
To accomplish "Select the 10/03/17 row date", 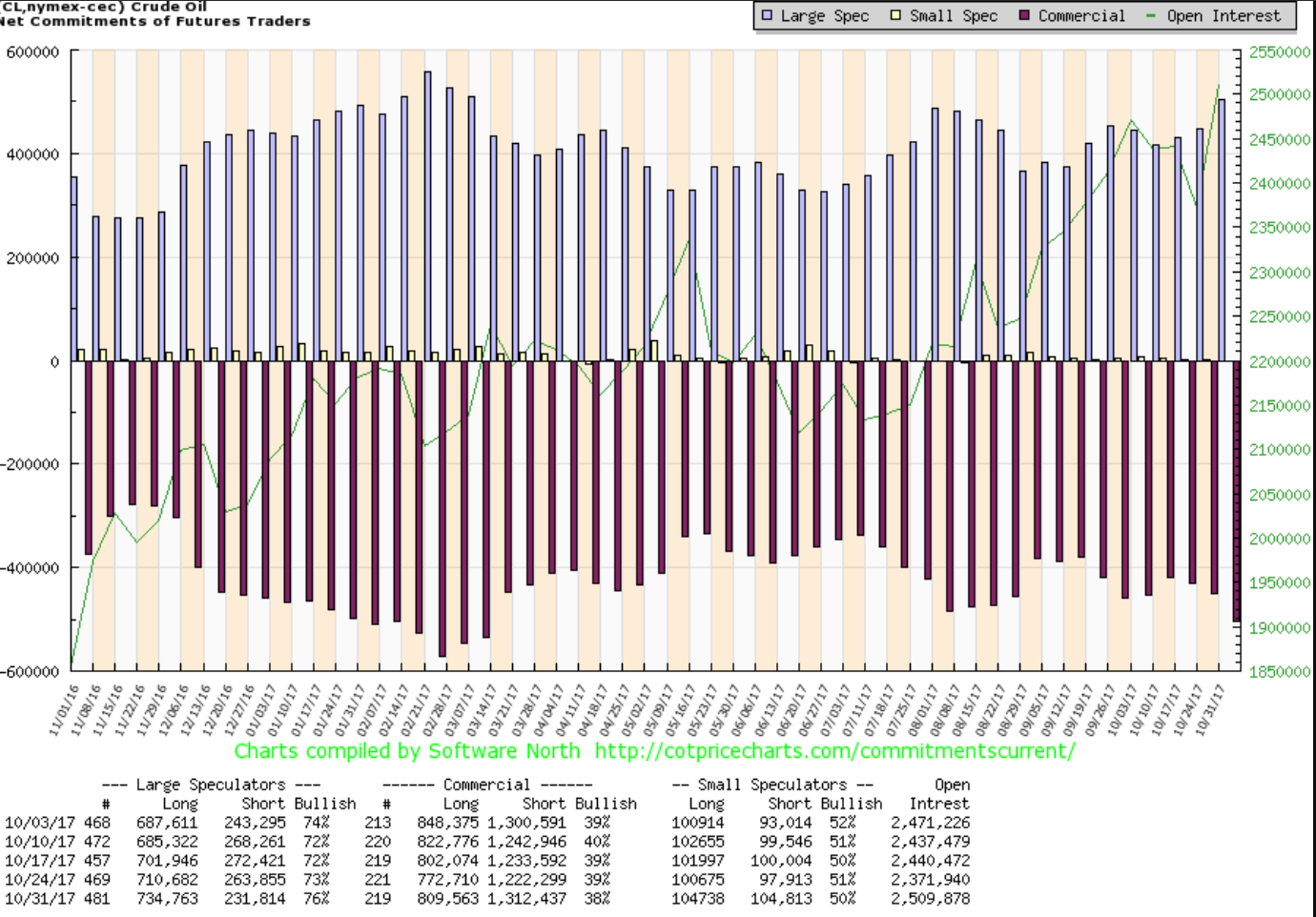I will click(40, 823).
